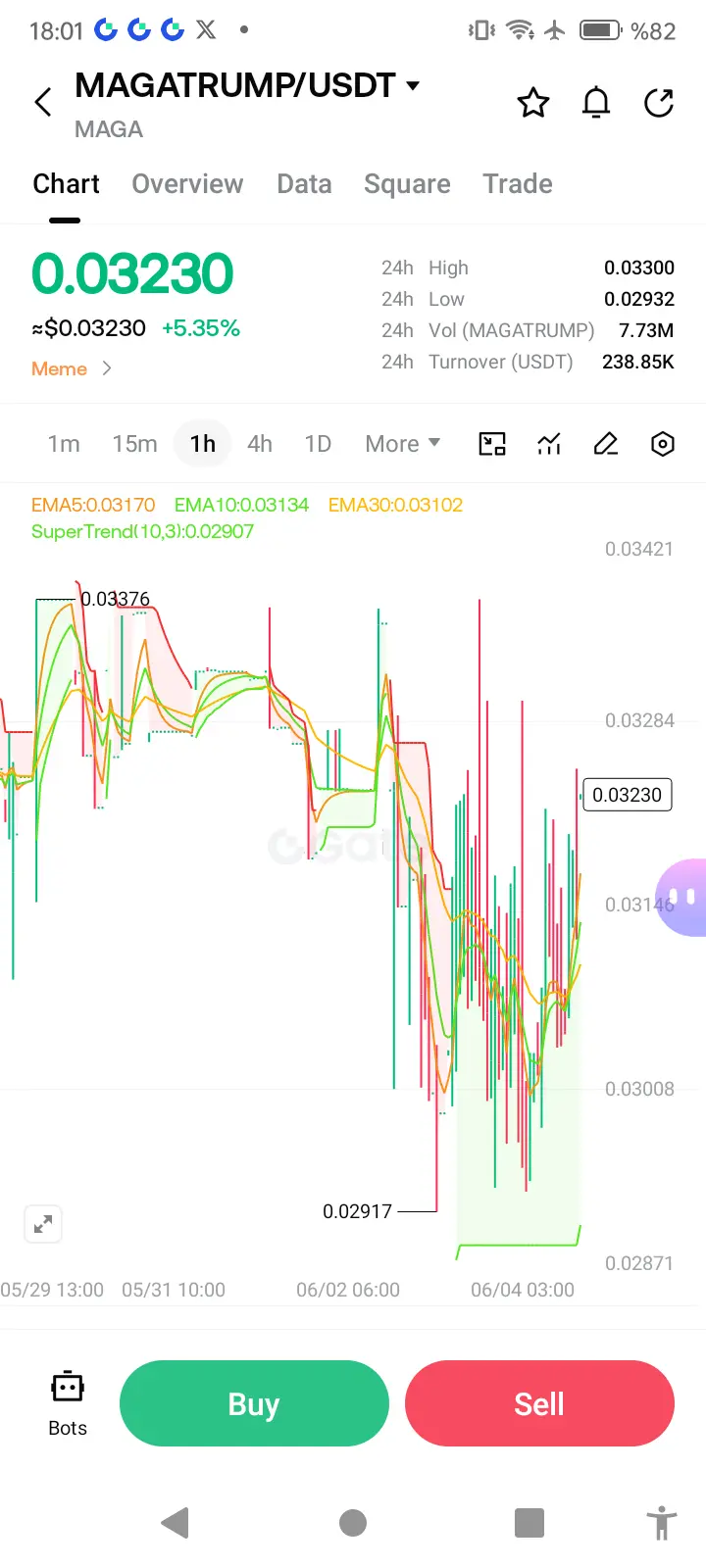This screenshot has height=1568, width=706.
Task: Switch to the Data tab
Action: click(x=304, y=184)
